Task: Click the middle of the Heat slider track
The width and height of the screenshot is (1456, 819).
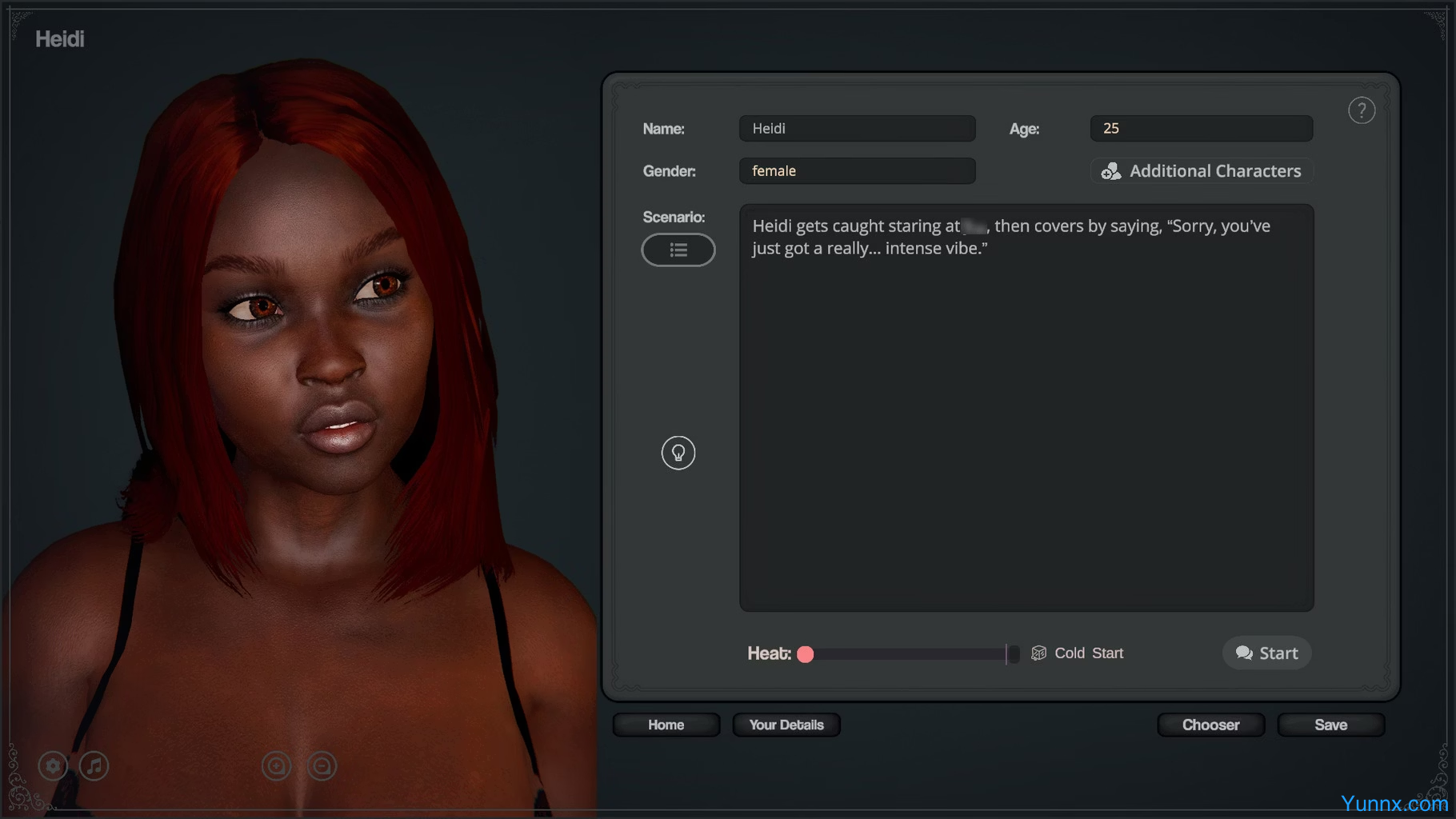Action: pos(910,654)
